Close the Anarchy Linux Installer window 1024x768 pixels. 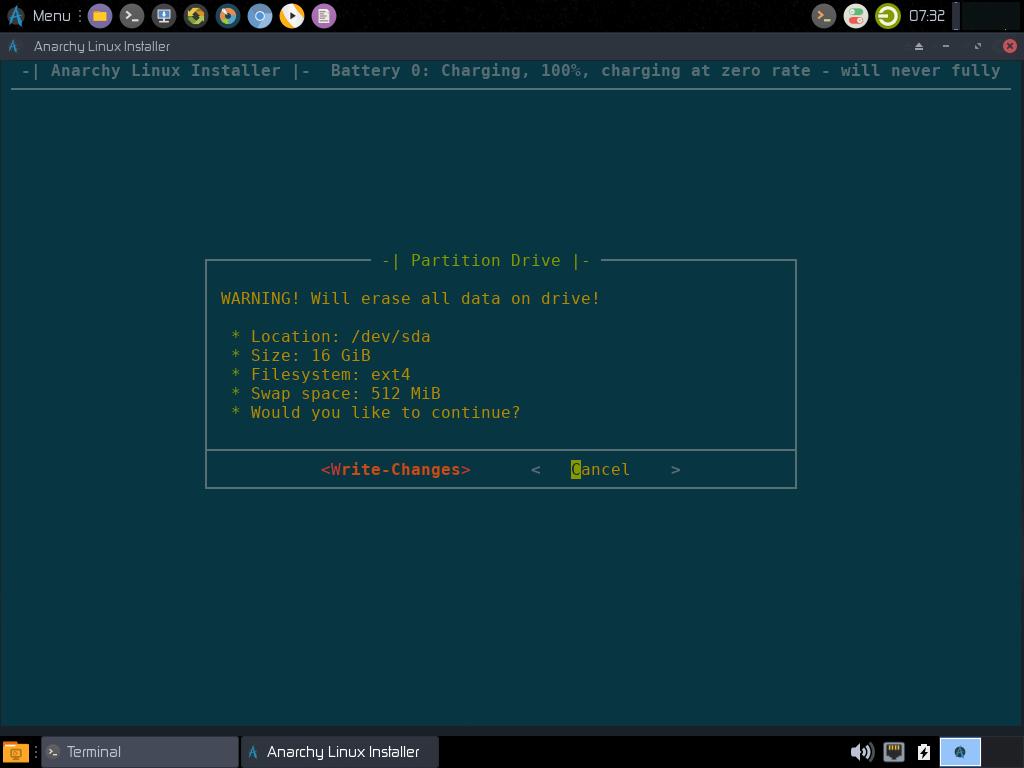point(1010,46)
